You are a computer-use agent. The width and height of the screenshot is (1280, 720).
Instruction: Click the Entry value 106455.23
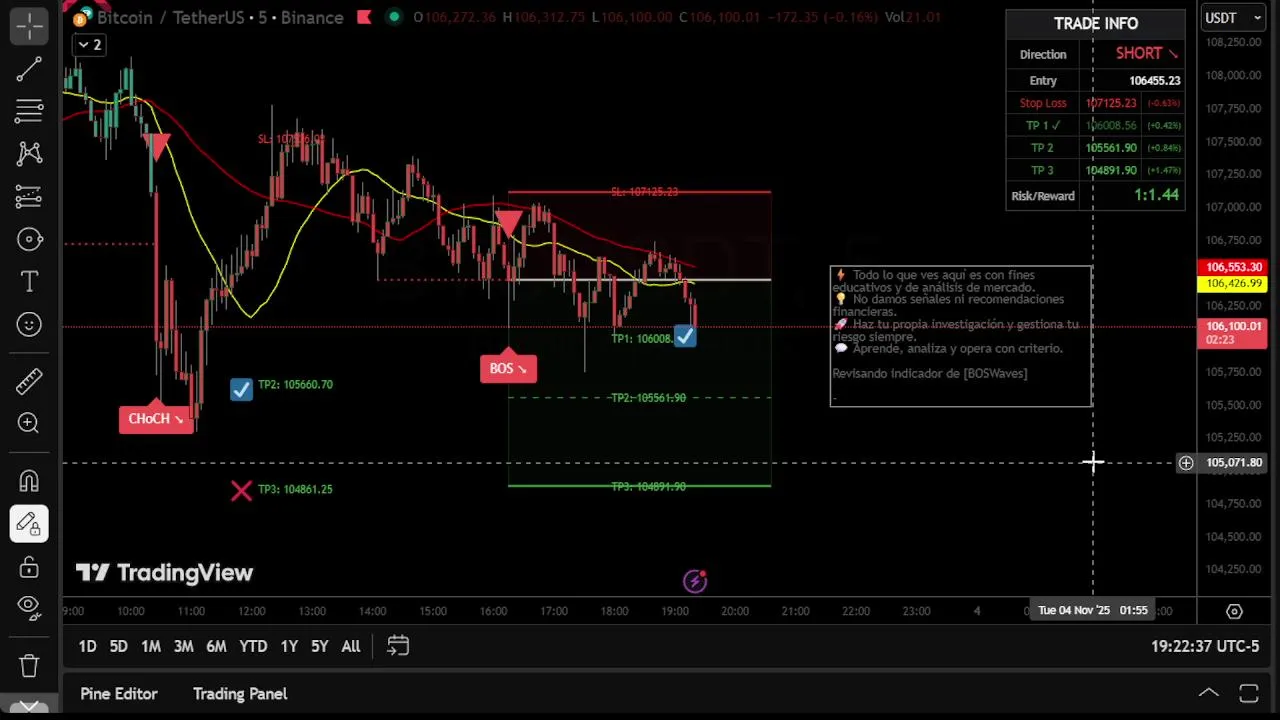[x=1154, y=81]
